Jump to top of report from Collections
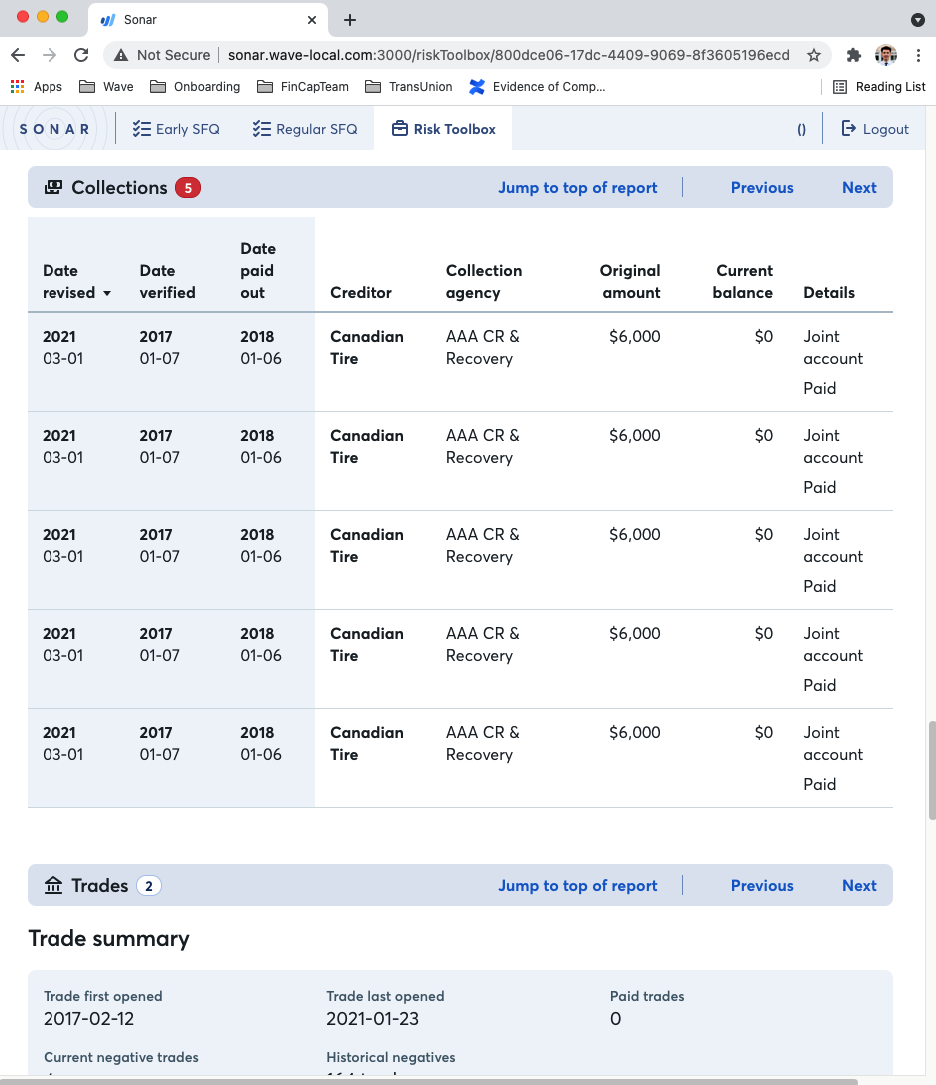This screenshot has width=936, height=1085. (x=578, y=187)
